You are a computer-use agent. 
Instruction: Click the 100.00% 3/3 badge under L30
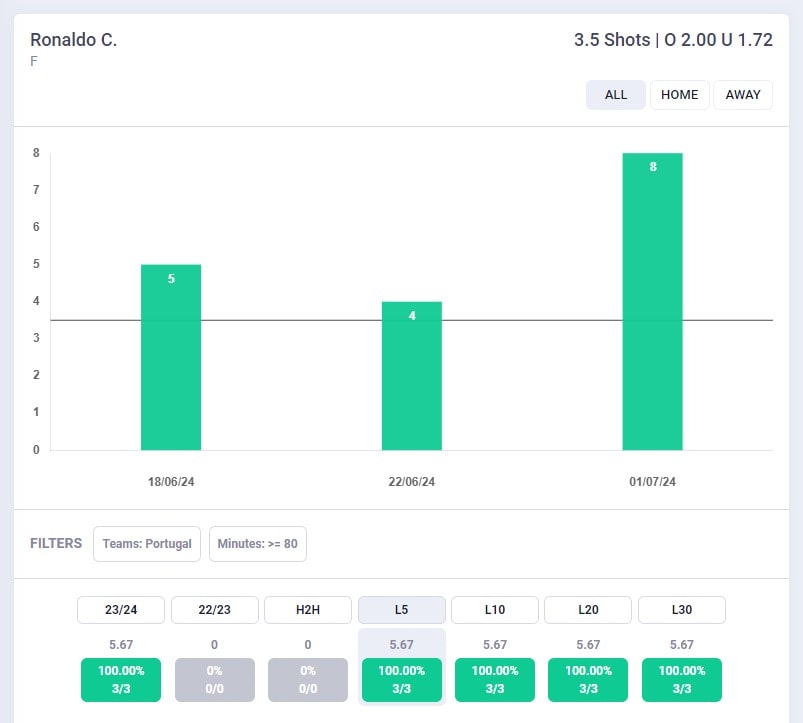tap(682, 680)
